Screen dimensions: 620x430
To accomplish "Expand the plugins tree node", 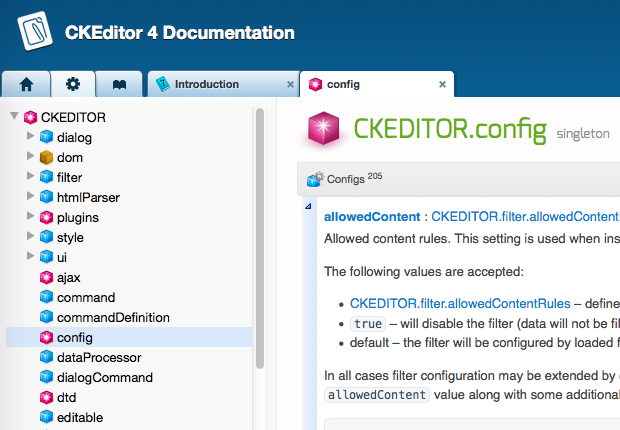I will tap(30, 216).
